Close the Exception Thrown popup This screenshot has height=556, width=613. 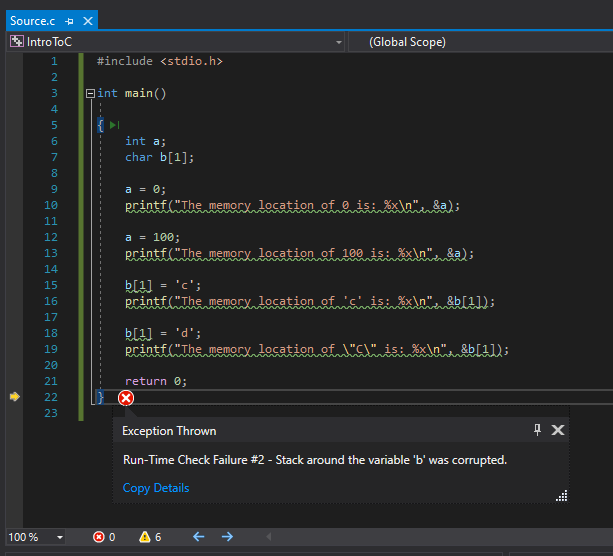point(557,430)
